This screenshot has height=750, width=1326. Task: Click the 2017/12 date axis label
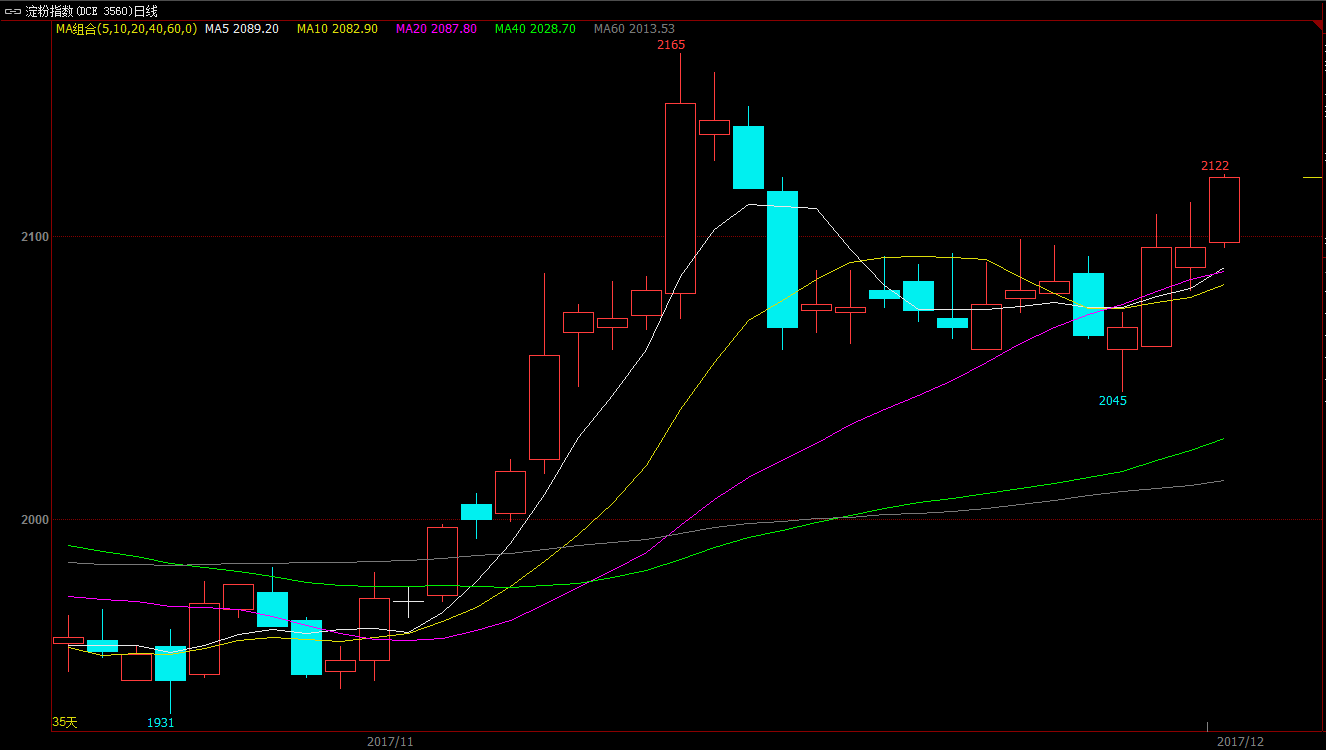click(x=1240, y=742)
